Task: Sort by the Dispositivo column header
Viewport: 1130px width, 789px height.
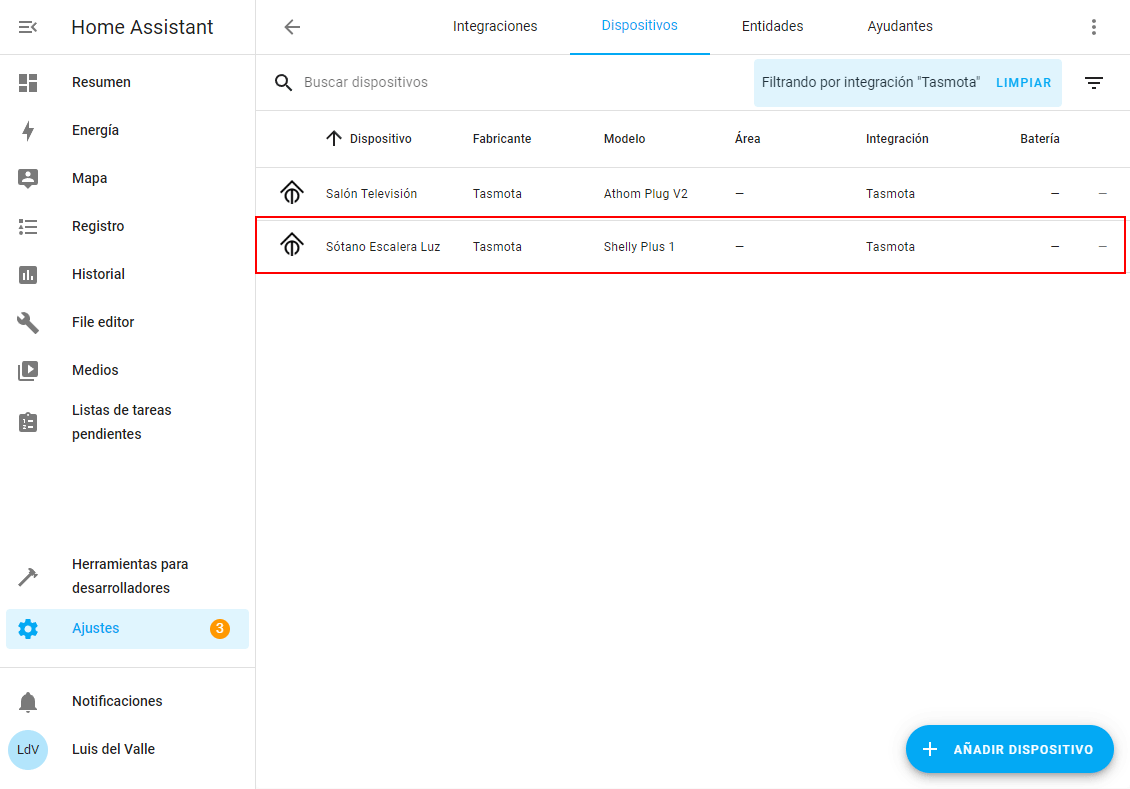Action: pyautogui.click(x=380, y=139)
